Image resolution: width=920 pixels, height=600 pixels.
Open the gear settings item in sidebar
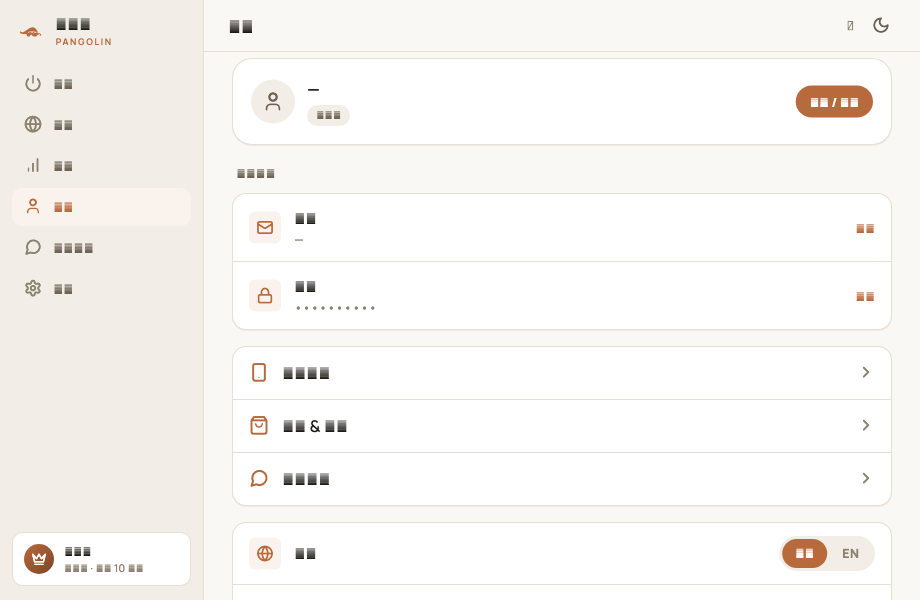click(x=101, y=289)
